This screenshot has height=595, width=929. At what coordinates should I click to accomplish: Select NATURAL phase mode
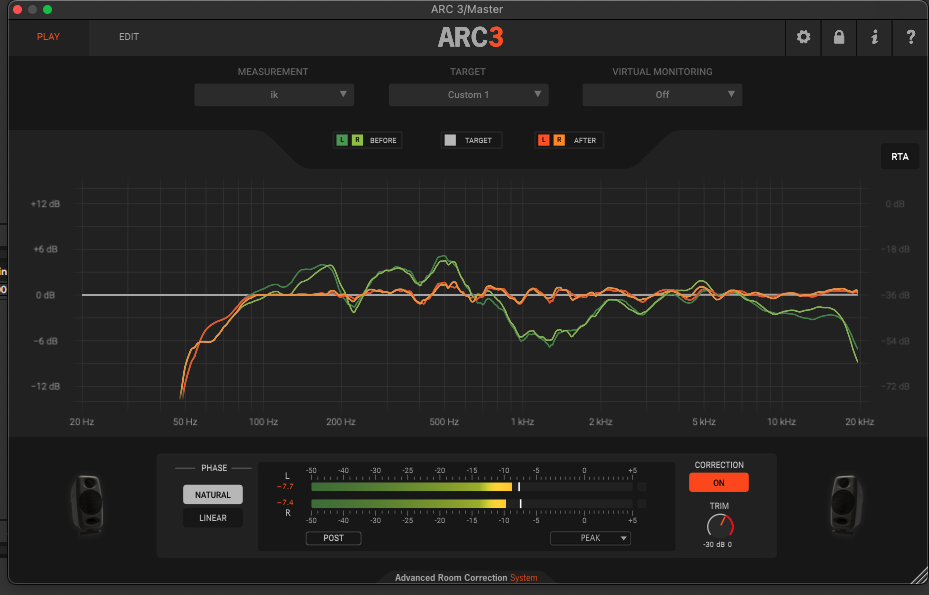point(213,495)
